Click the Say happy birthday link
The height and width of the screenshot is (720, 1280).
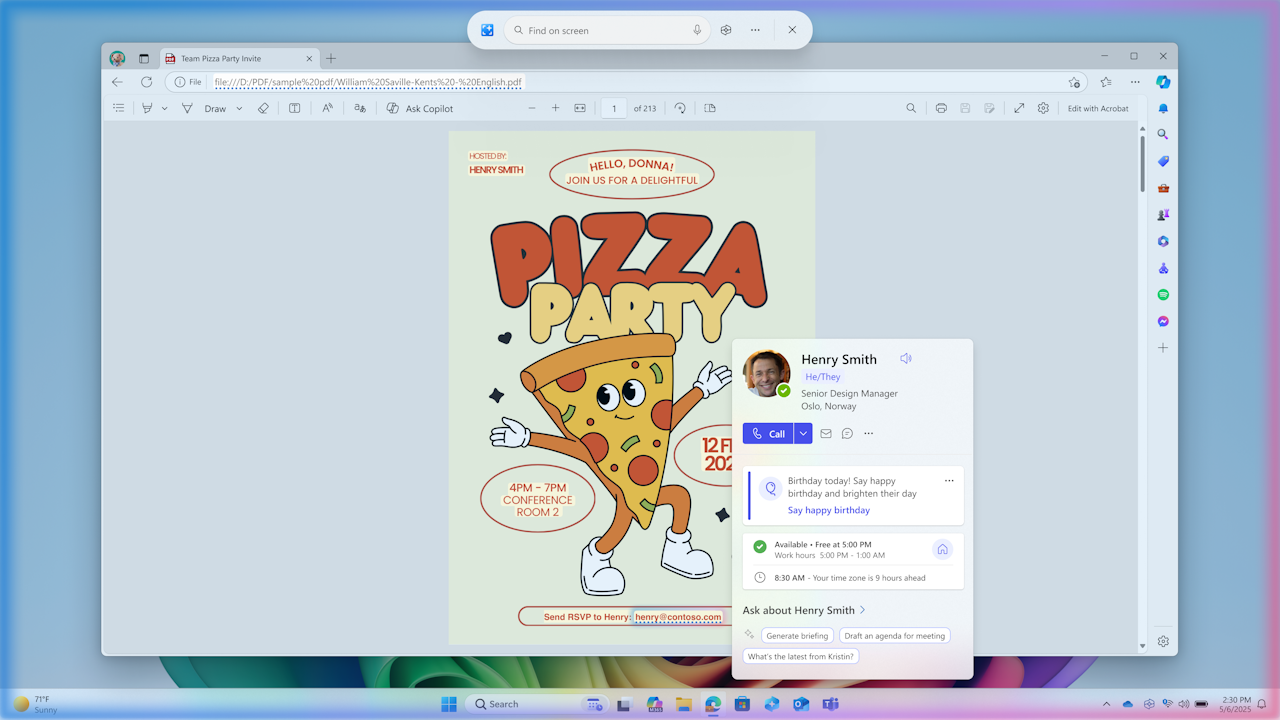point(828,510)
